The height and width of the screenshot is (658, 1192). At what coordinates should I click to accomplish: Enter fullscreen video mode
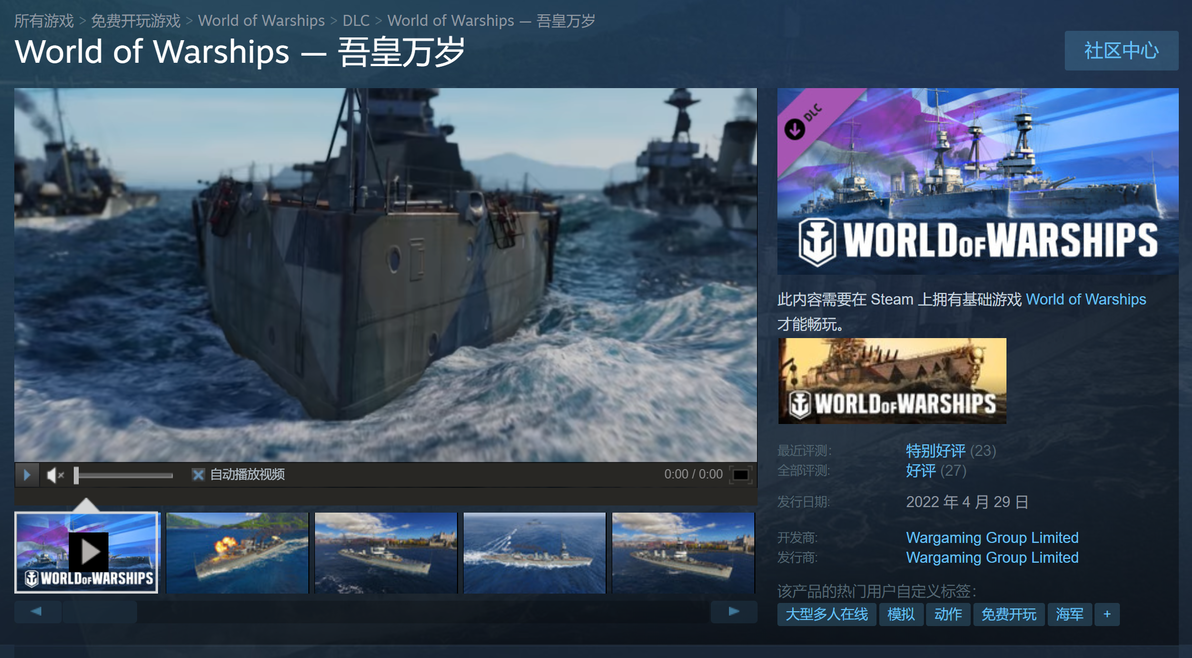740,475
